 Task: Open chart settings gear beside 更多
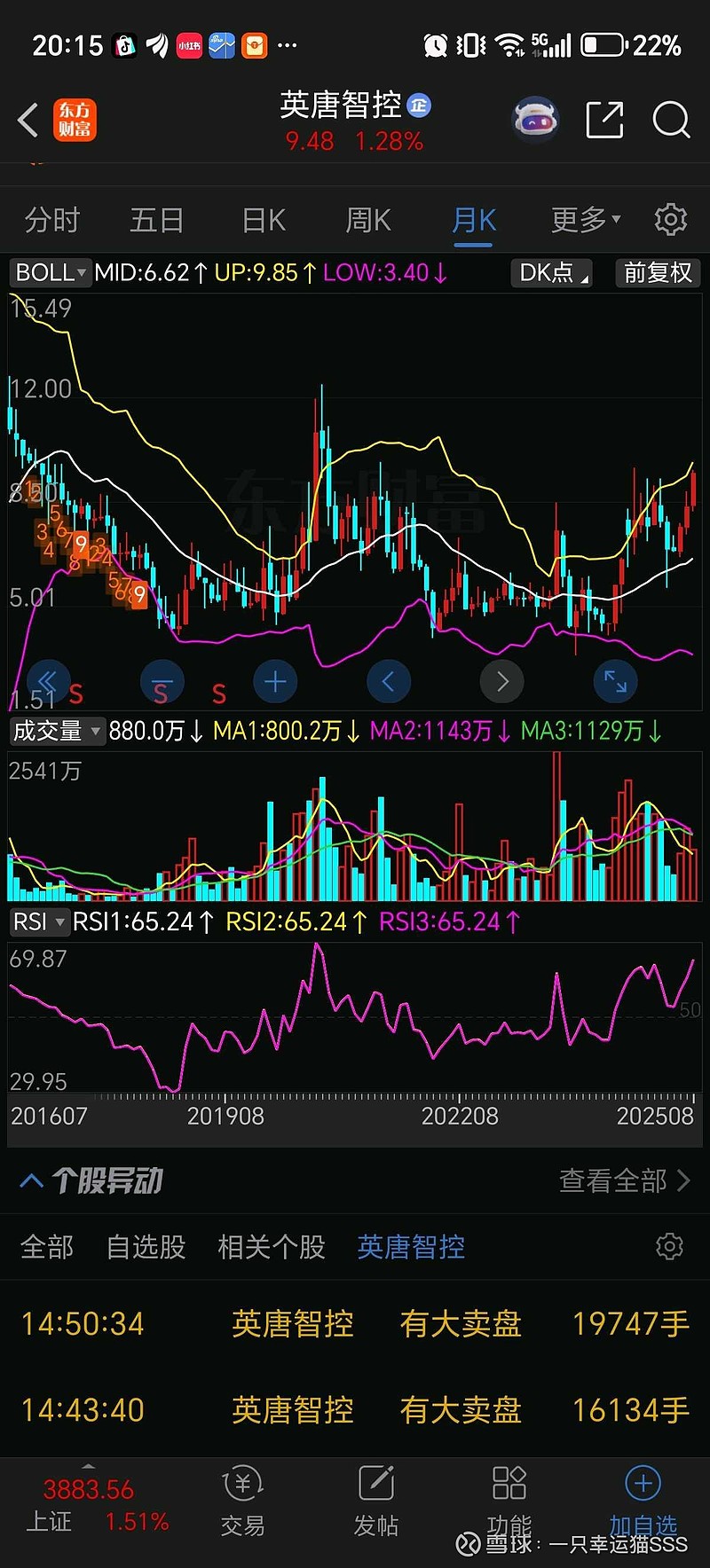coord(671,219)
